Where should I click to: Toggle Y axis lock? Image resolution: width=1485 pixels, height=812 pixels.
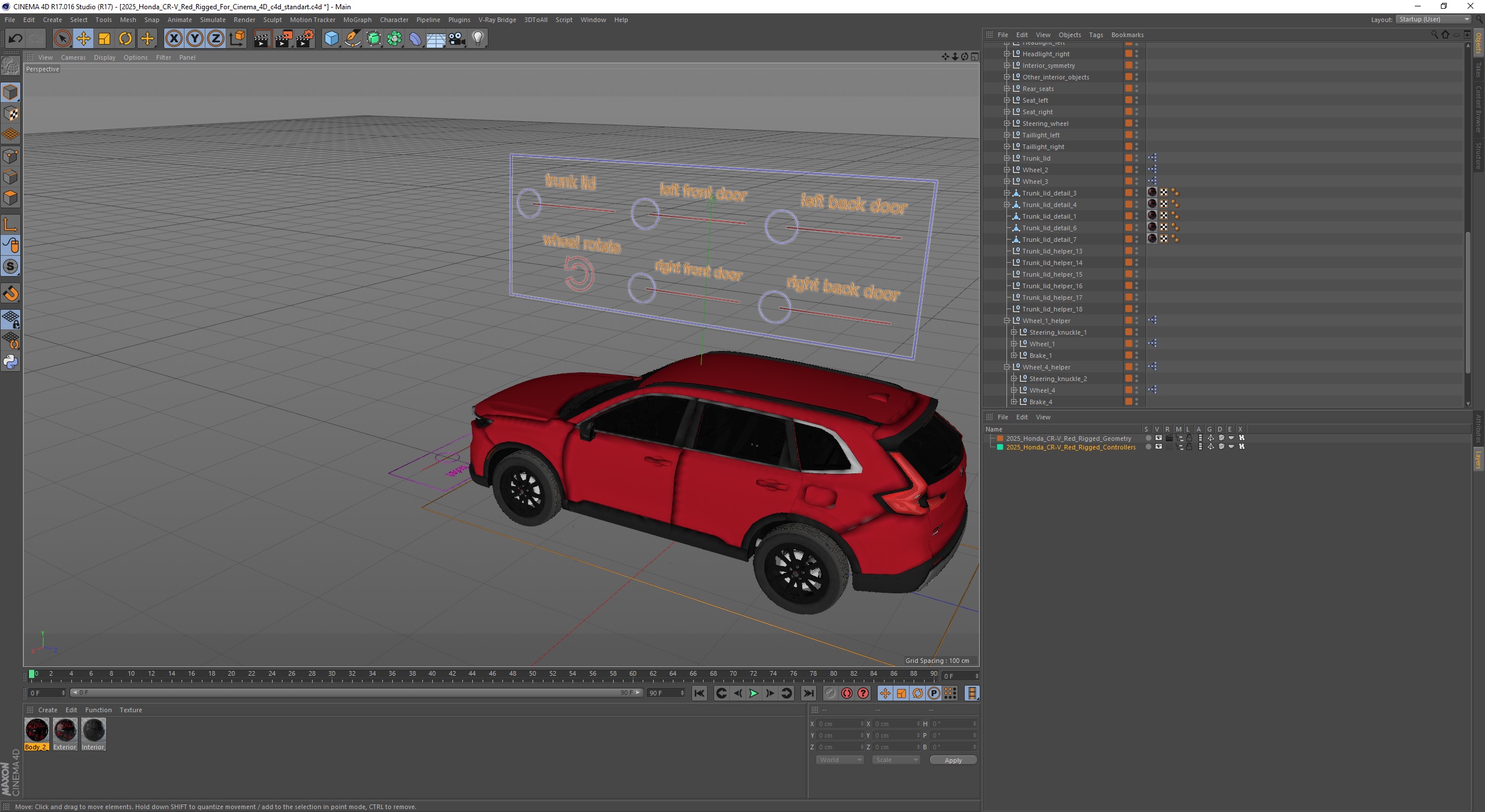coord(195,39)
